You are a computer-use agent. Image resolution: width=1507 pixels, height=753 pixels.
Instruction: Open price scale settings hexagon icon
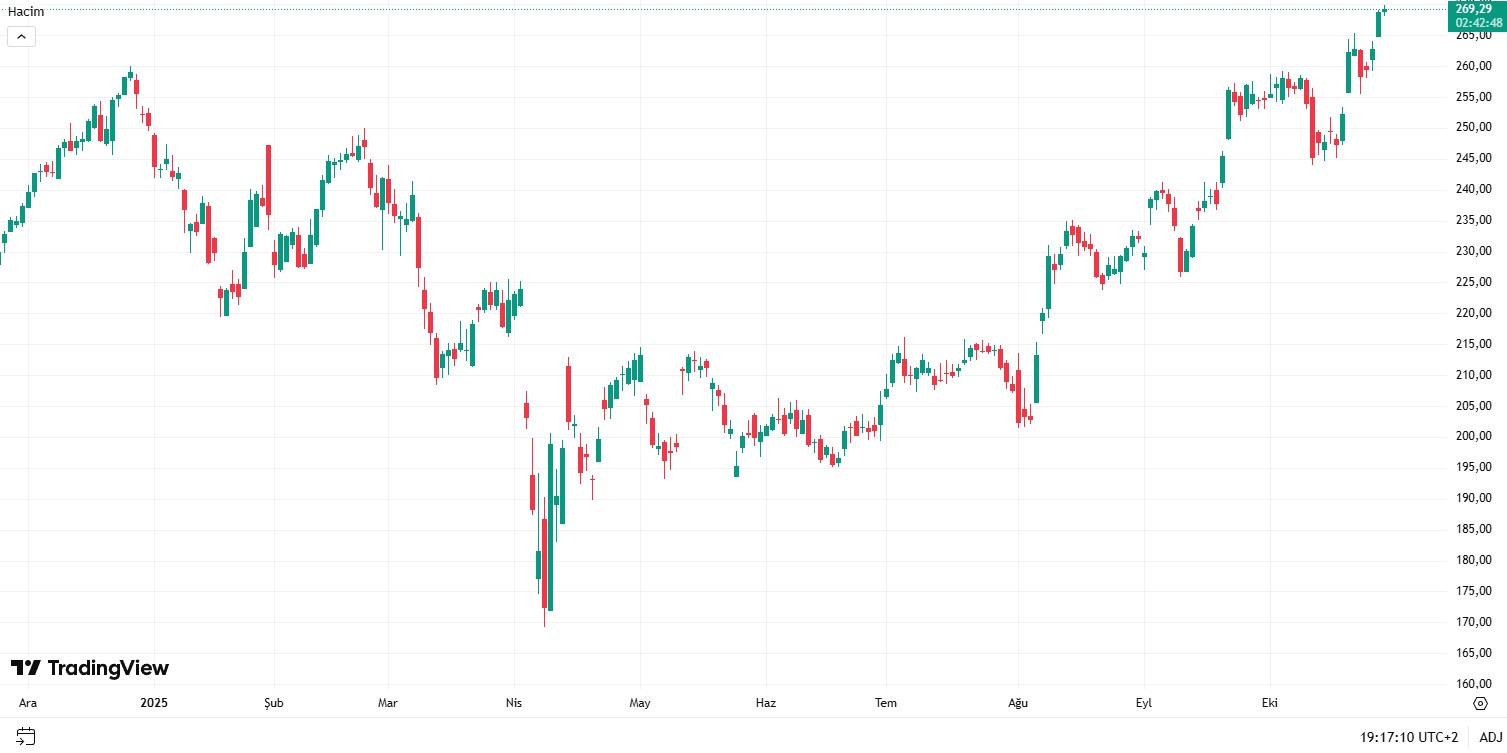1481,703
